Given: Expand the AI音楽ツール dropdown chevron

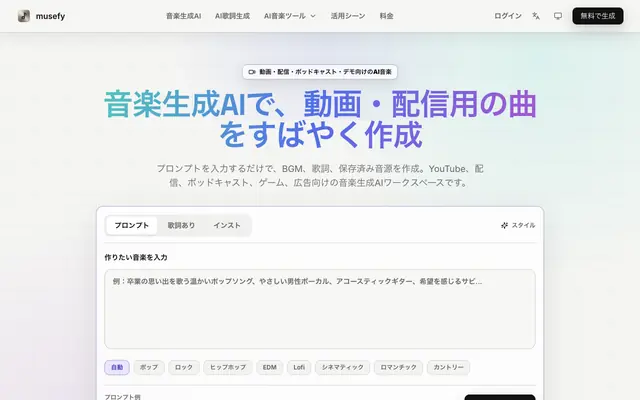Looking at the screenshot, I should (x=313, y=16).
